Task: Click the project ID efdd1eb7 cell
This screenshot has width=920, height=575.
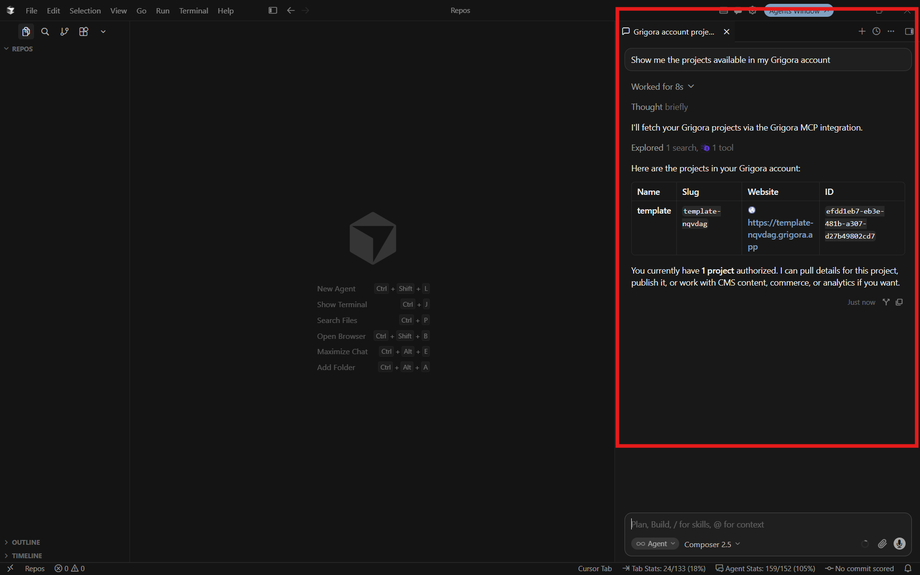Action: 854,224
